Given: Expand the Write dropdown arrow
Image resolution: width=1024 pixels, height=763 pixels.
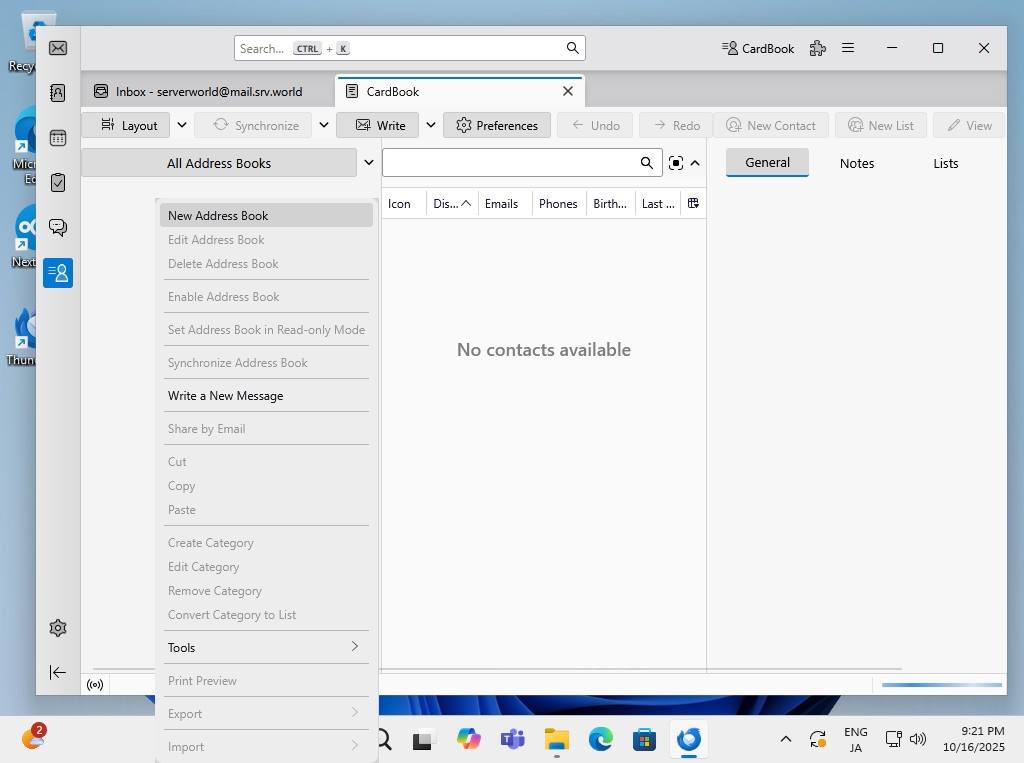Looking at the screenshot, I should (x=430, y=126).
